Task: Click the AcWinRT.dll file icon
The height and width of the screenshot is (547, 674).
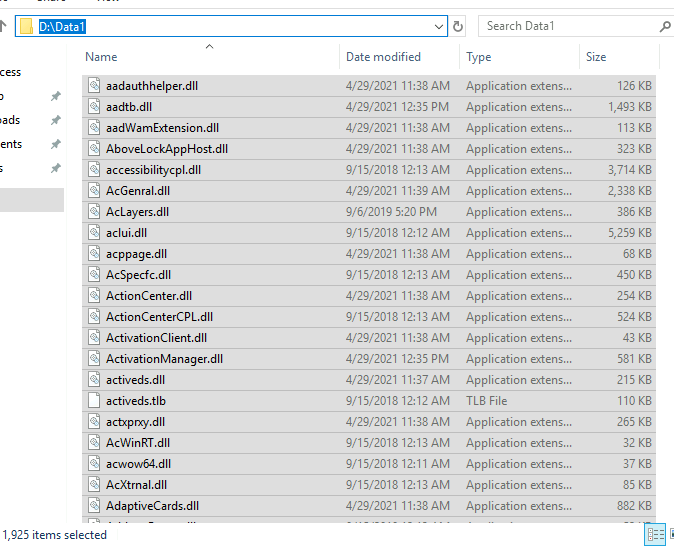Action: [94, 443]
